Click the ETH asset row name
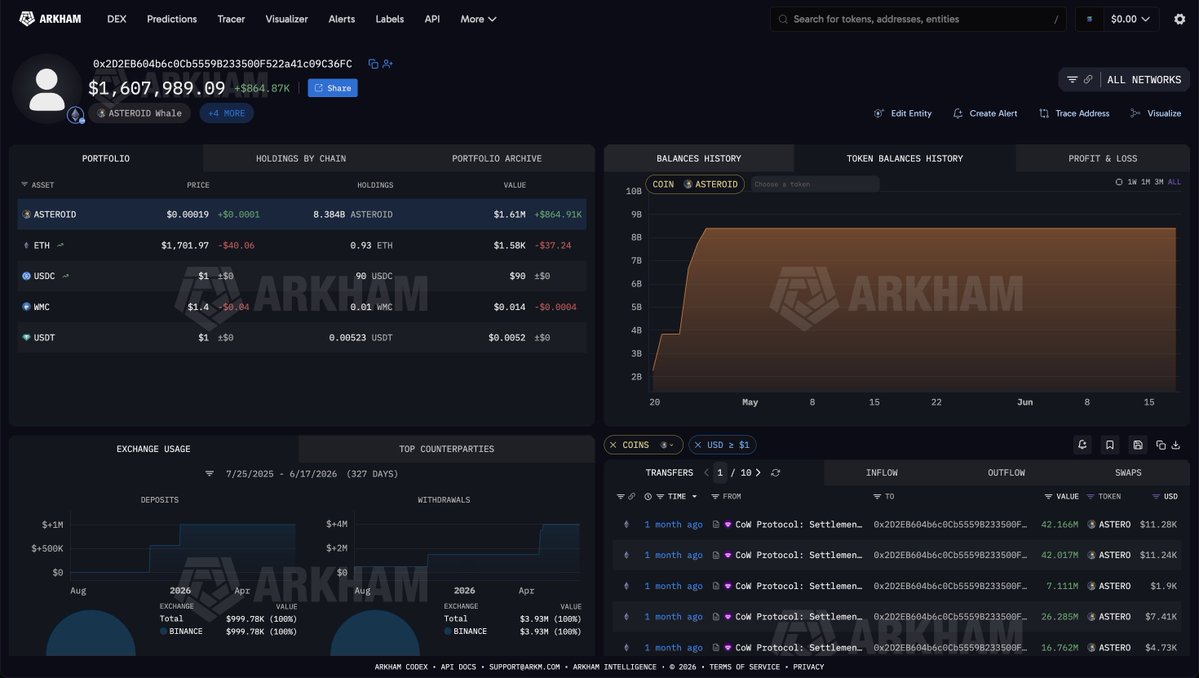 41,245
